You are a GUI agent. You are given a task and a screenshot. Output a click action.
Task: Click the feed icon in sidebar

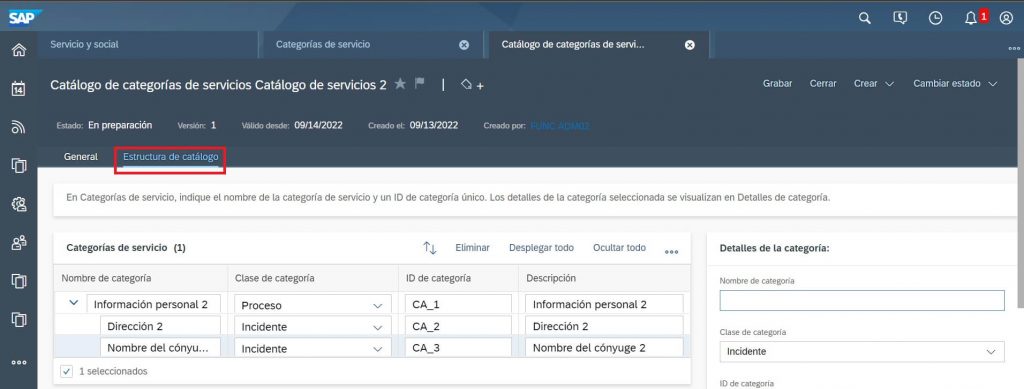19,127
